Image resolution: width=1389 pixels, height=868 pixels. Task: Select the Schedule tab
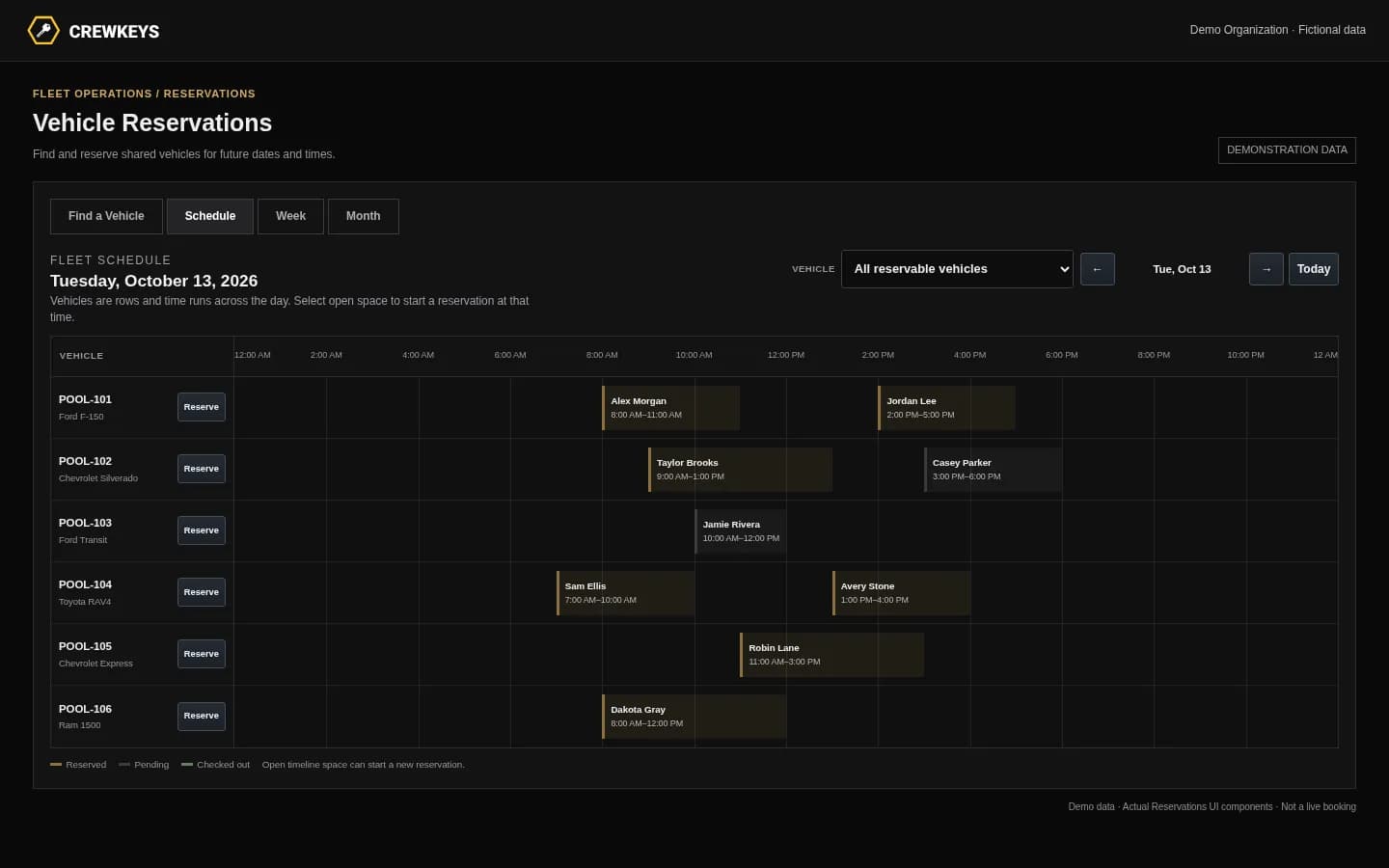tap(210, 216)
